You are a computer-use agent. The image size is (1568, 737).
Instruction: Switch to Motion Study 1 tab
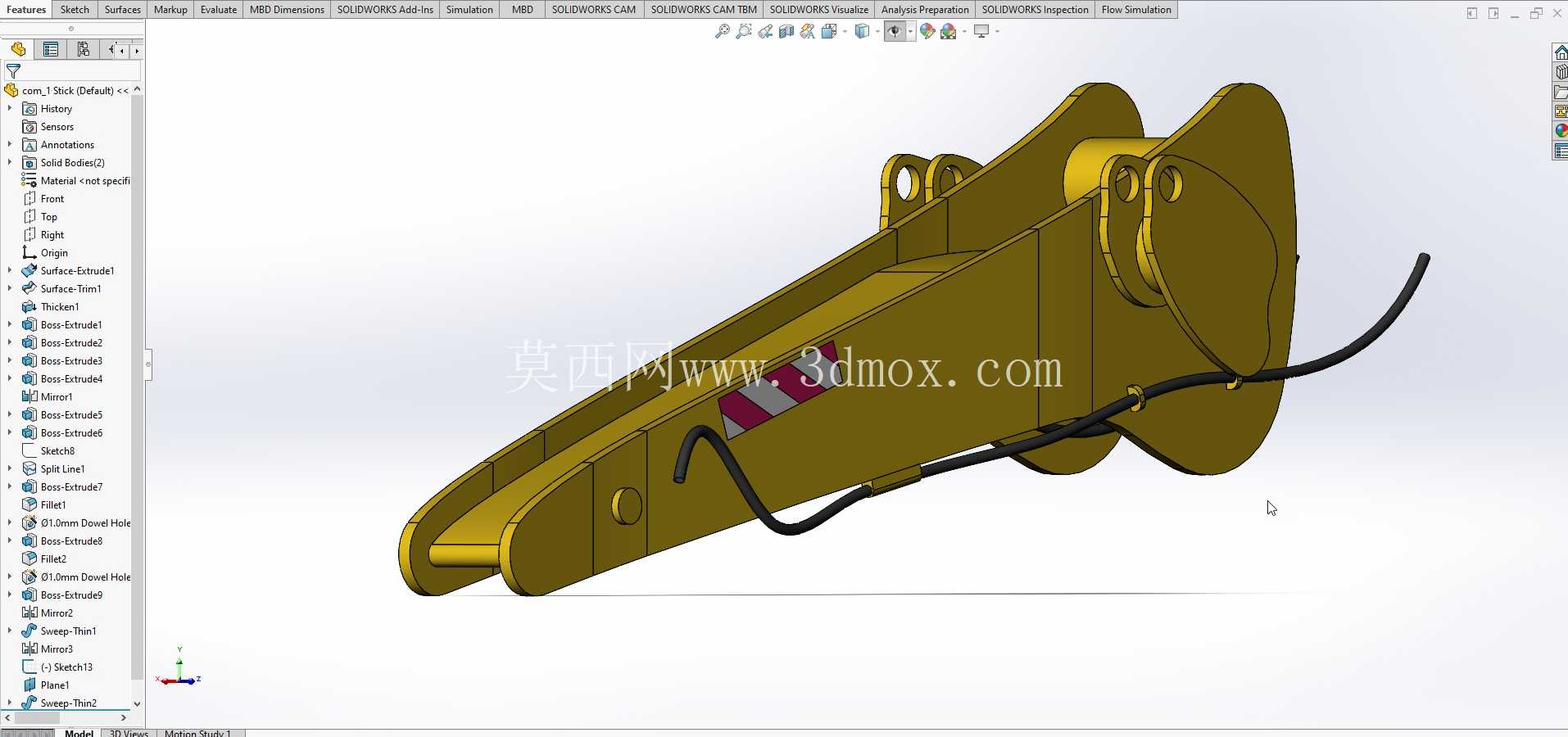[197, 733]
